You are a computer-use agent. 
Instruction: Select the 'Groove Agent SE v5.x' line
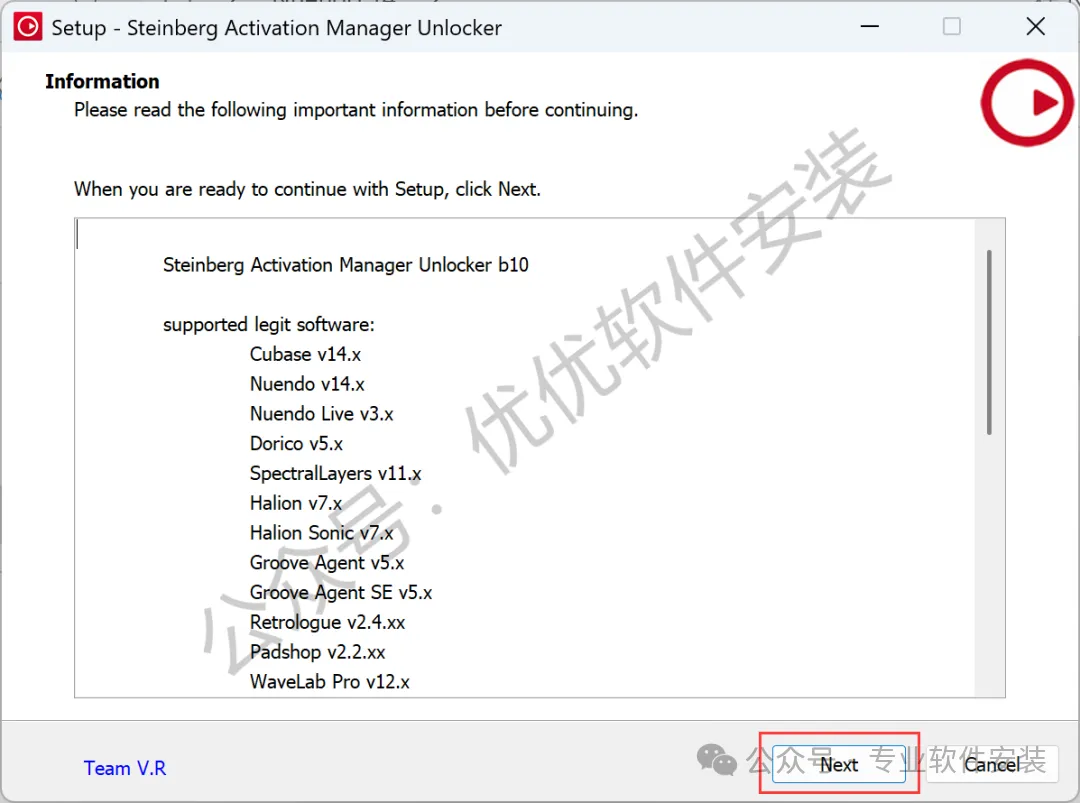pos(341,592)
